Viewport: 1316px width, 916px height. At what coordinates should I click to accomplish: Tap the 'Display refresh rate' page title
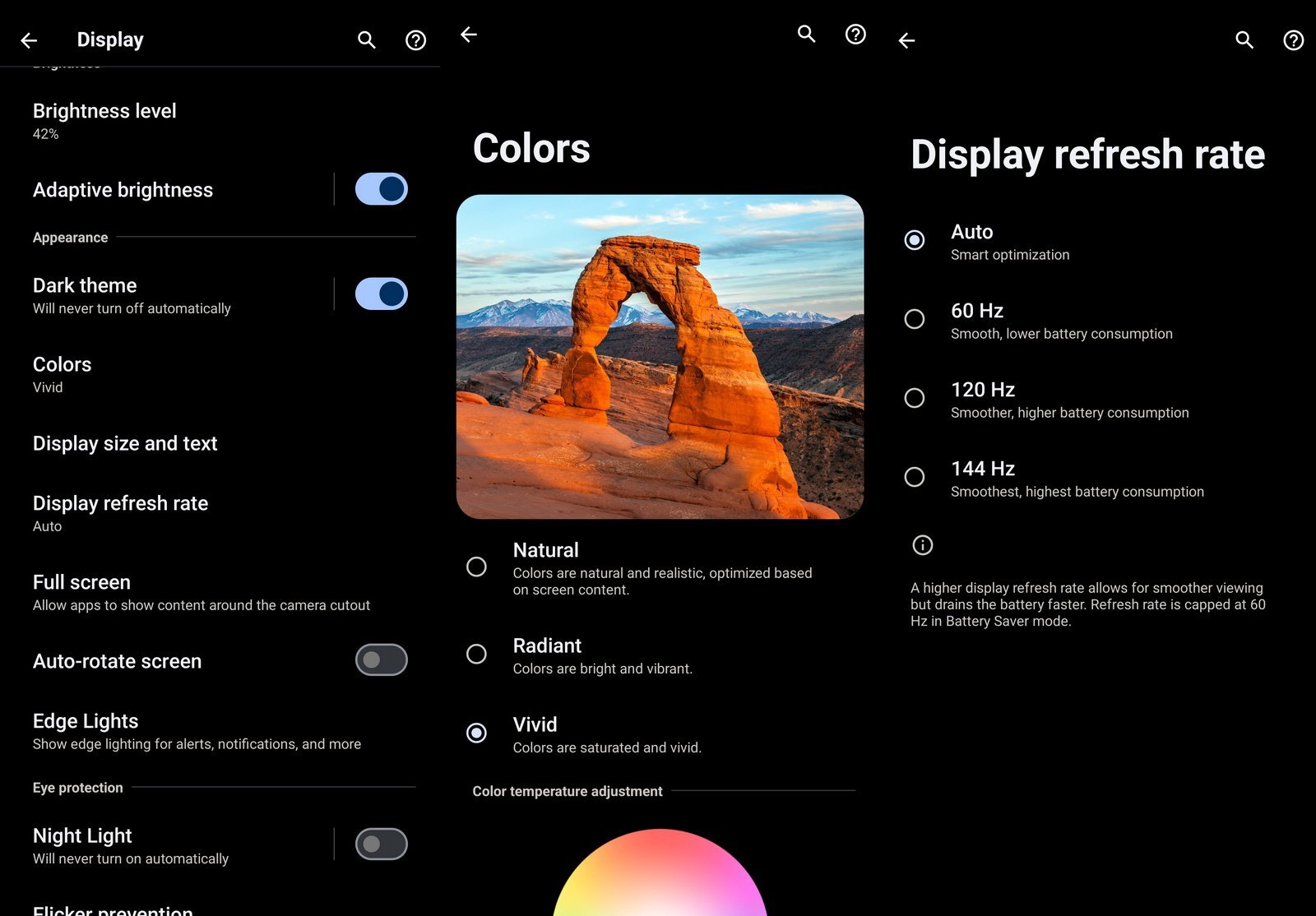tap(1087, 155)
